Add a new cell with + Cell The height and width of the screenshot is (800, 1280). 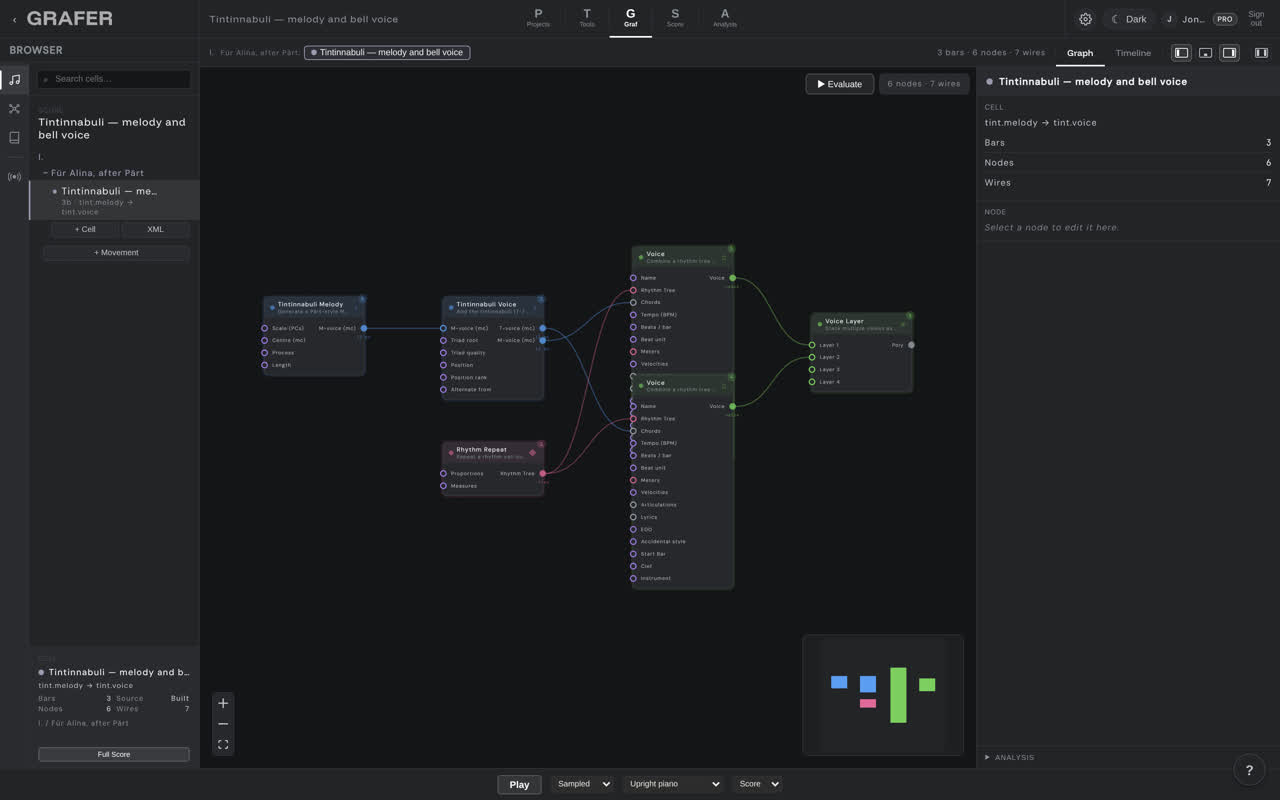(x=85, y=229)
